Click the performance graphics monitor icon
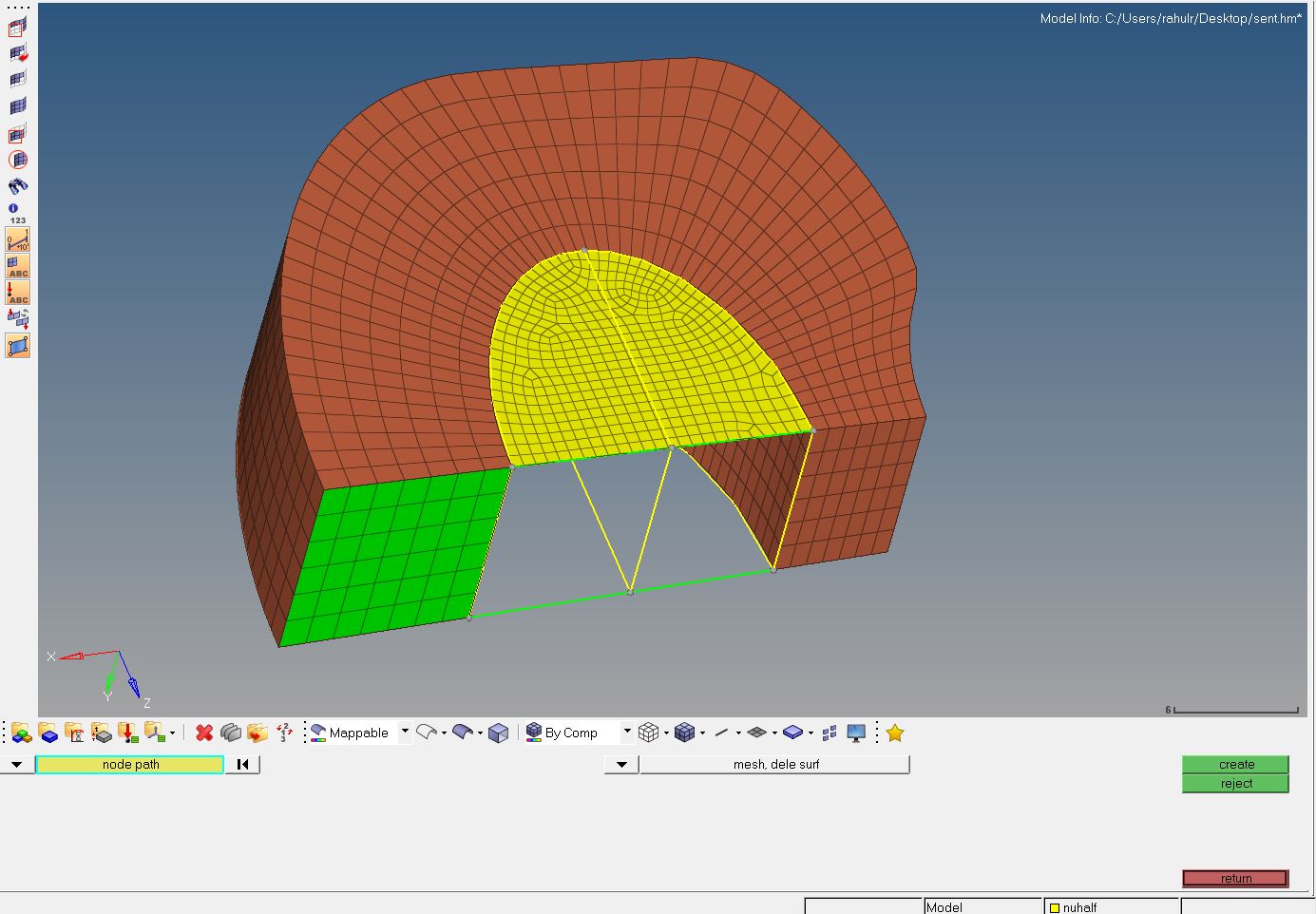The height and width of the screenshot is (914, 1316). [x=854, y=732]
